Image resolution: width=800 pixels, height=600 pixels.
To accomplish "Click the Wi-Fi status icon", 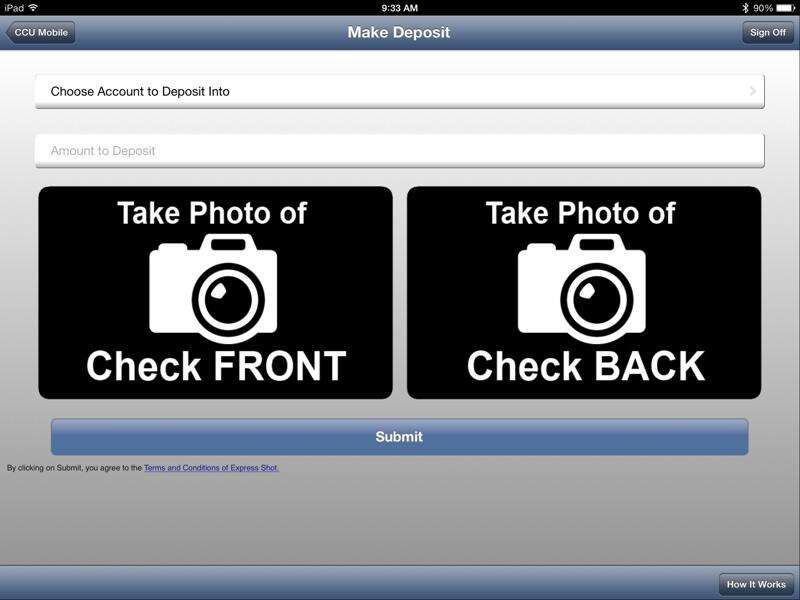I will (x=34, y=8).
